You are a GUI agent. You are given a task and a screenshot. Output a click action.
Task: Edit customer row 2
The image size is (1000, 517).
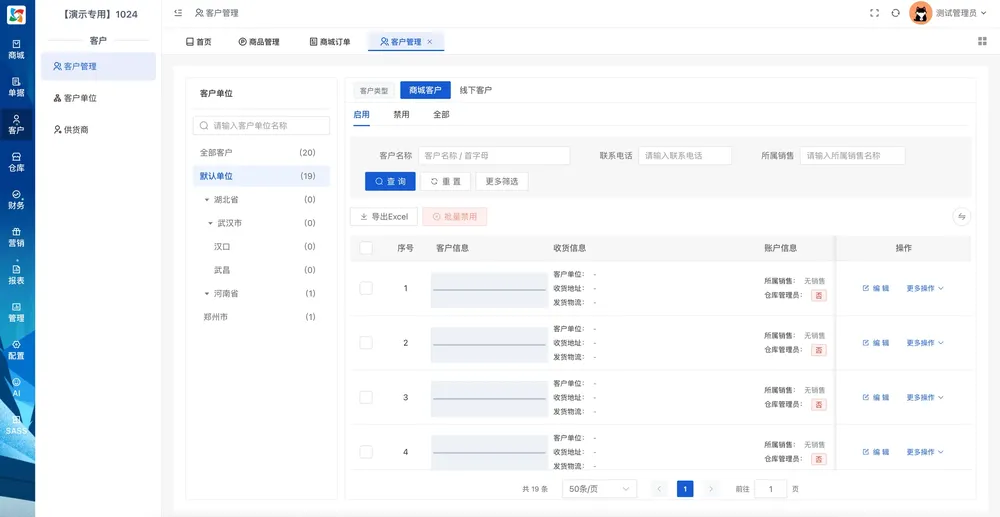876,342
